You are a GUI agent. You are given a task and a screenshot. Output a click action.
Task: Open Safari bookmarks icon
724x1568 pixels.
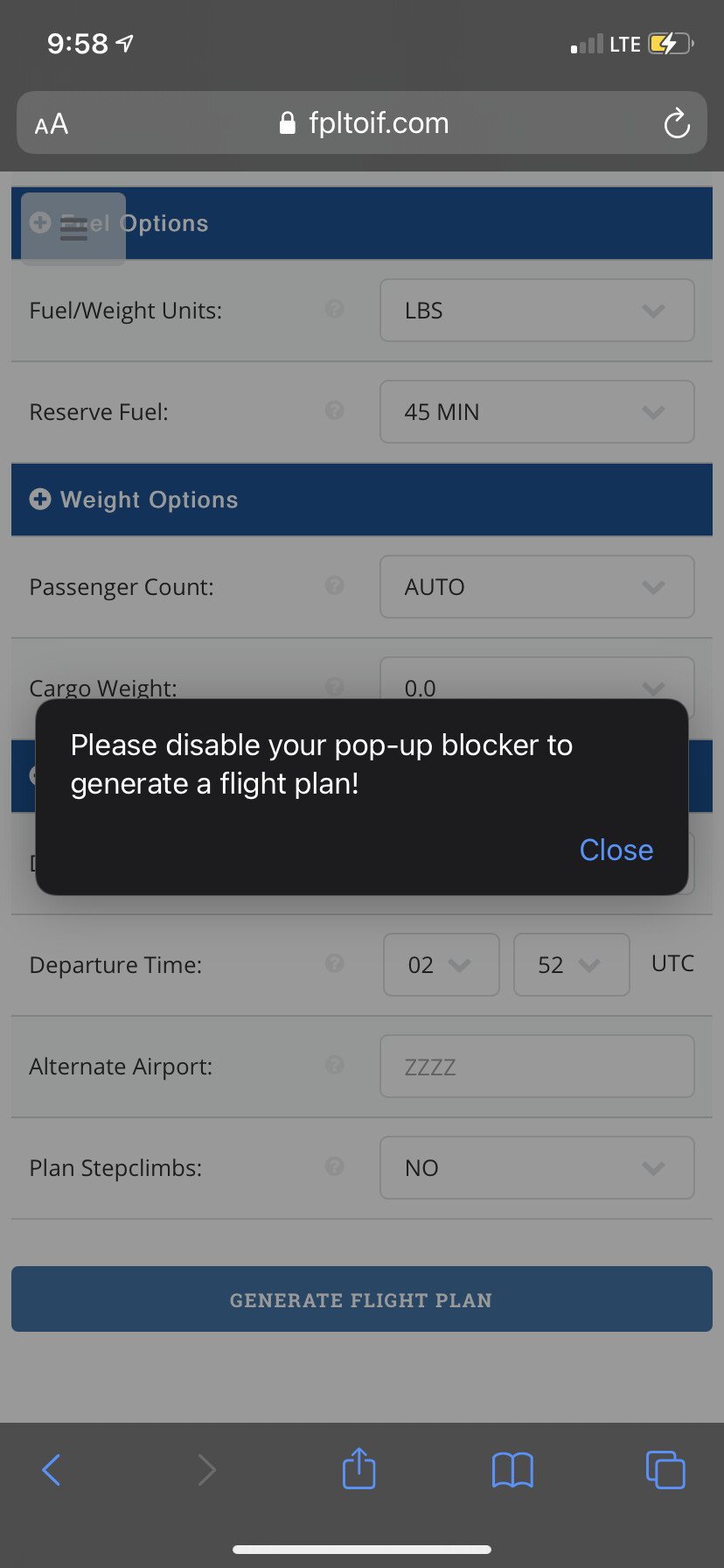coord(512,1469)
